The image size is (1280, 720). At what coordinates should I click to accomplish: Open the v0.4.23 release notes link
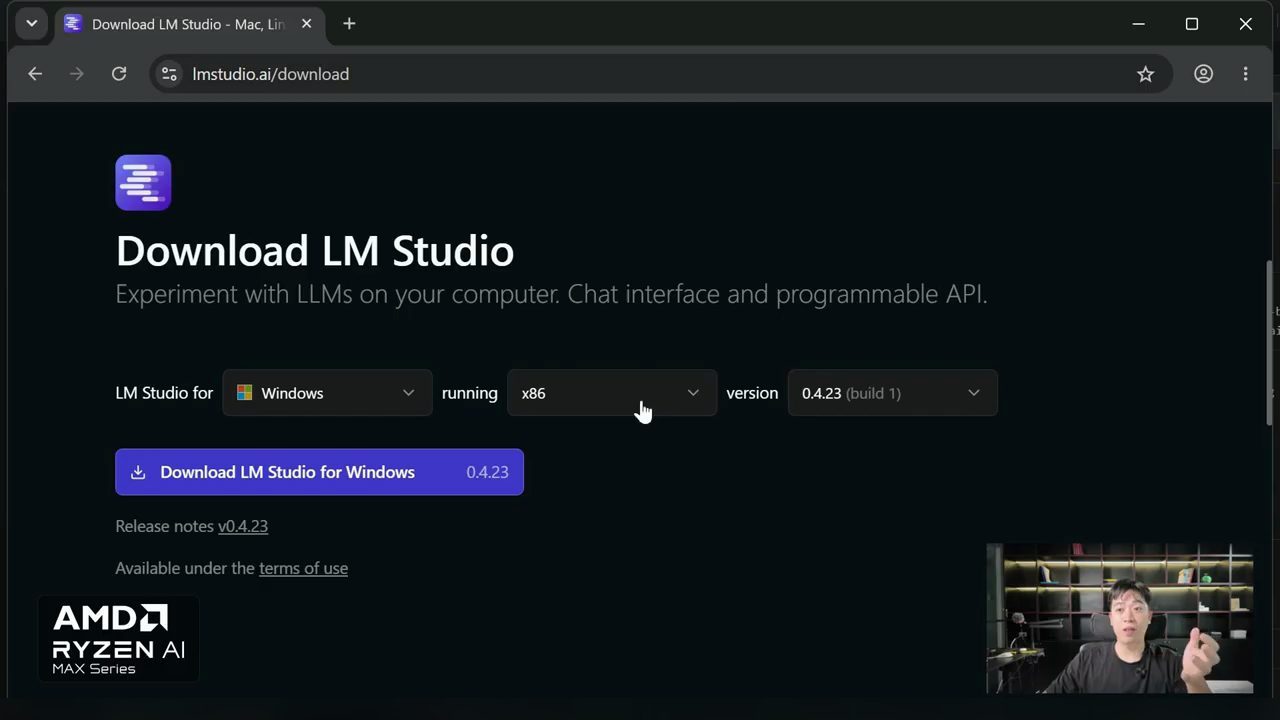click(x=243, y=526)
